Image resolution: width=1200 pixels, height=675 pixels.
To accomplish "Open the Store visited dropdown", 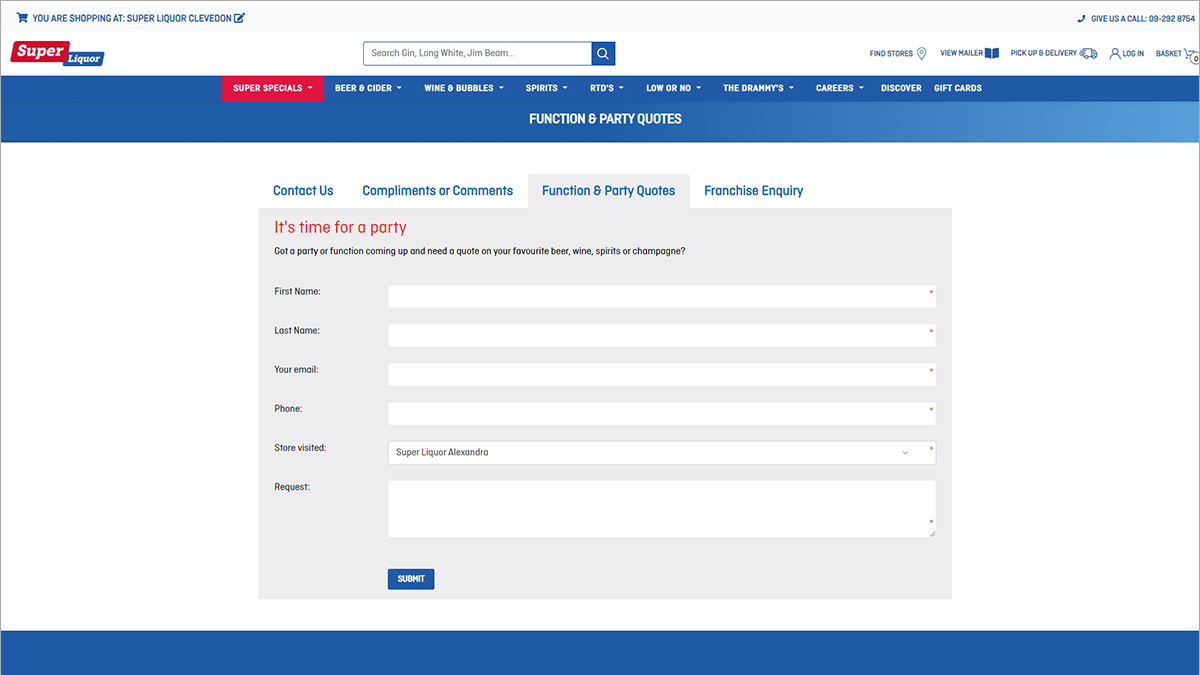I will tap(662, 453).
